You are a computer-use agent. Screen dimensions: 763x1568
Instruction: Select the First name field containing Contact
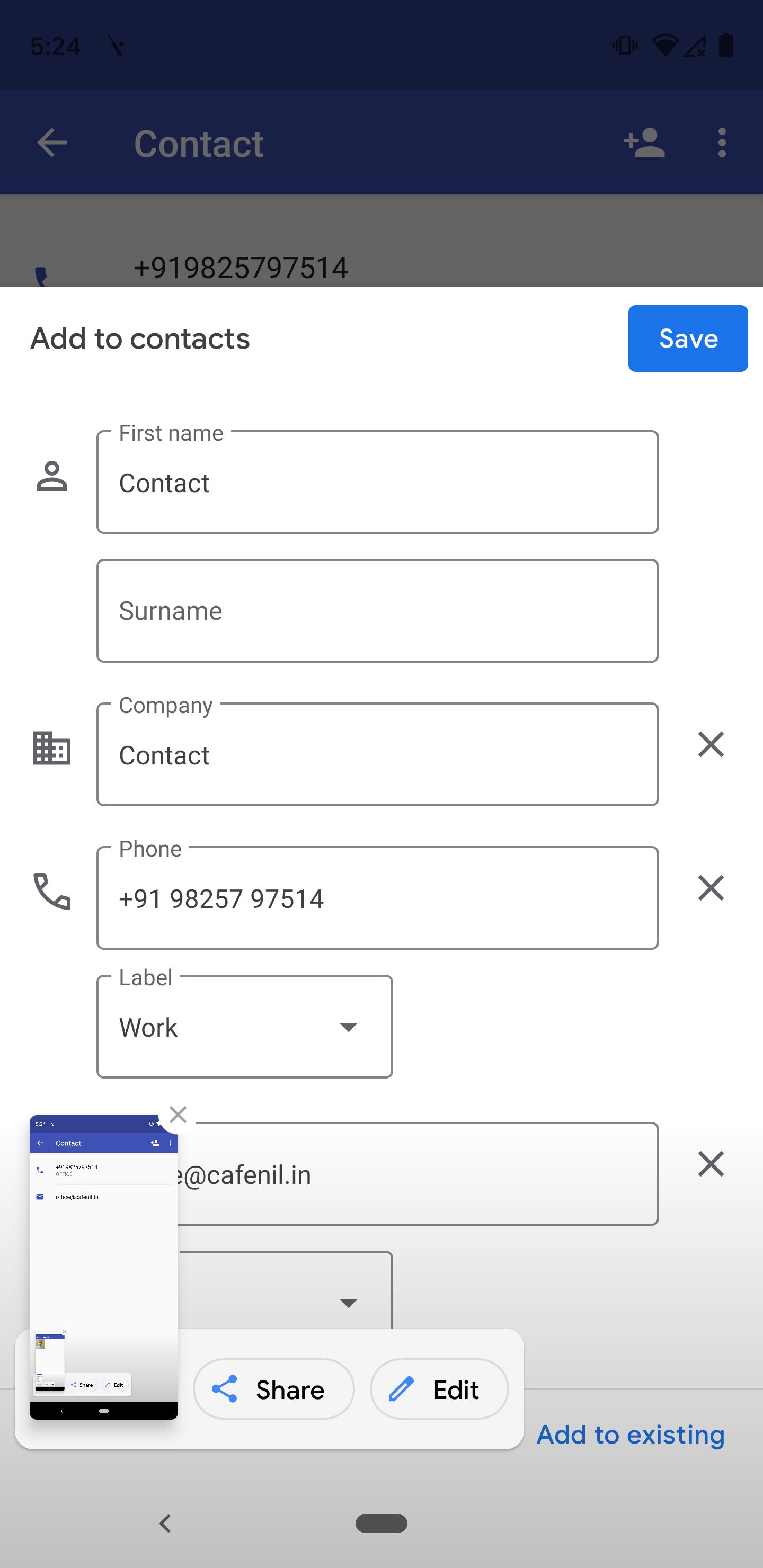point(378,482)
